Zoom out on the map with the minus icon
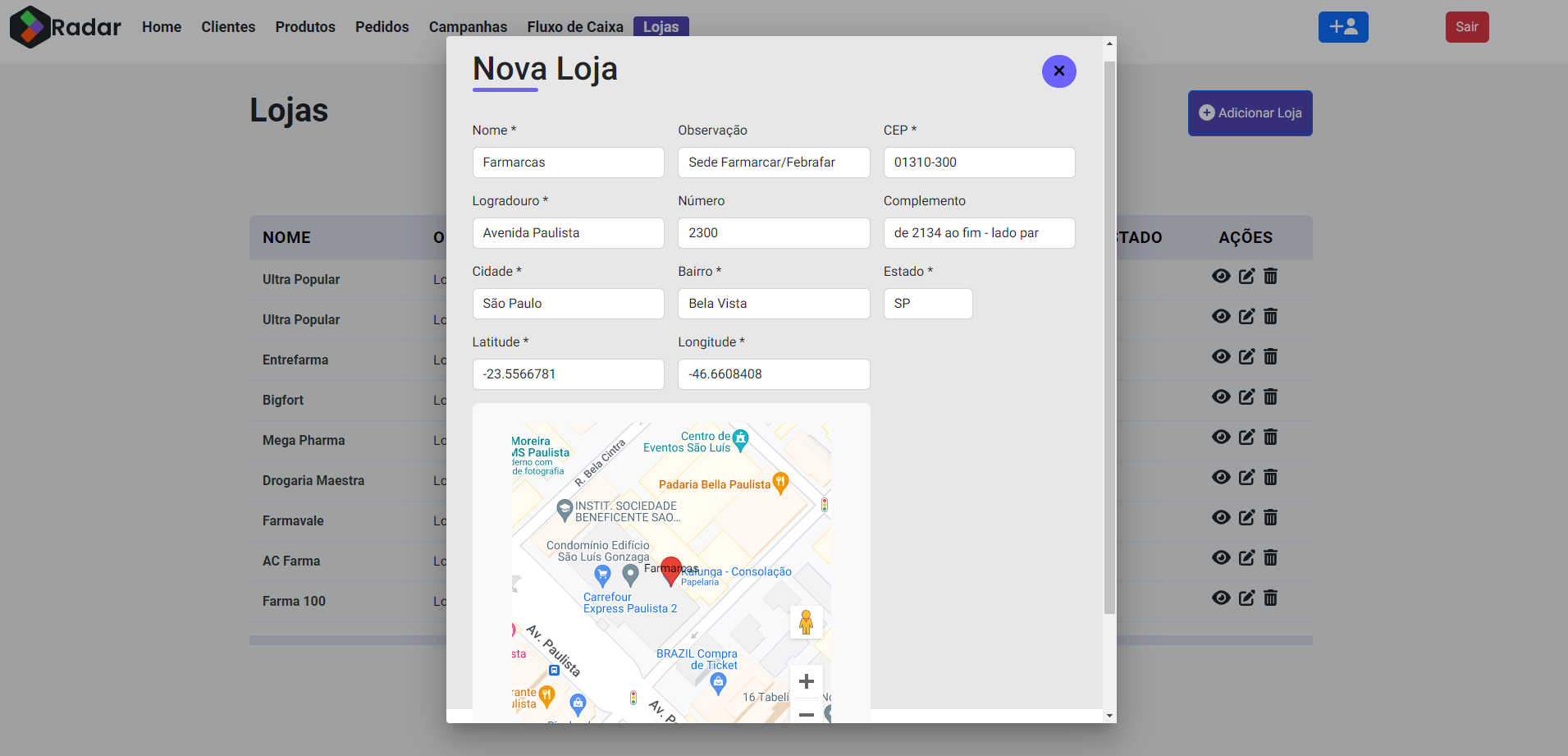1568x756 pixels. tap(807, 715)
